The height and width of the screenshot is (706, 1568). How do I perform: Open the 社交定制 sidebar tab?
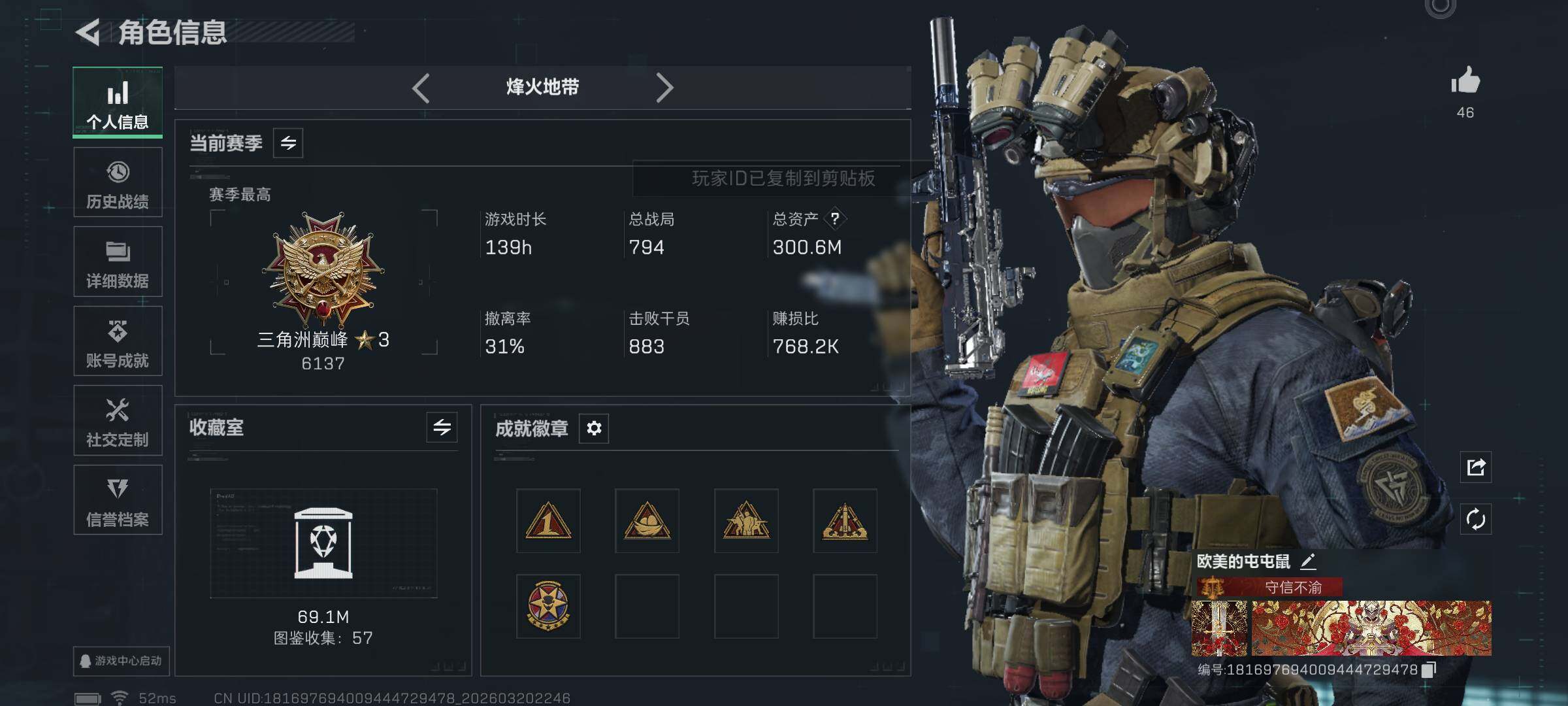(x=118, y=420)
